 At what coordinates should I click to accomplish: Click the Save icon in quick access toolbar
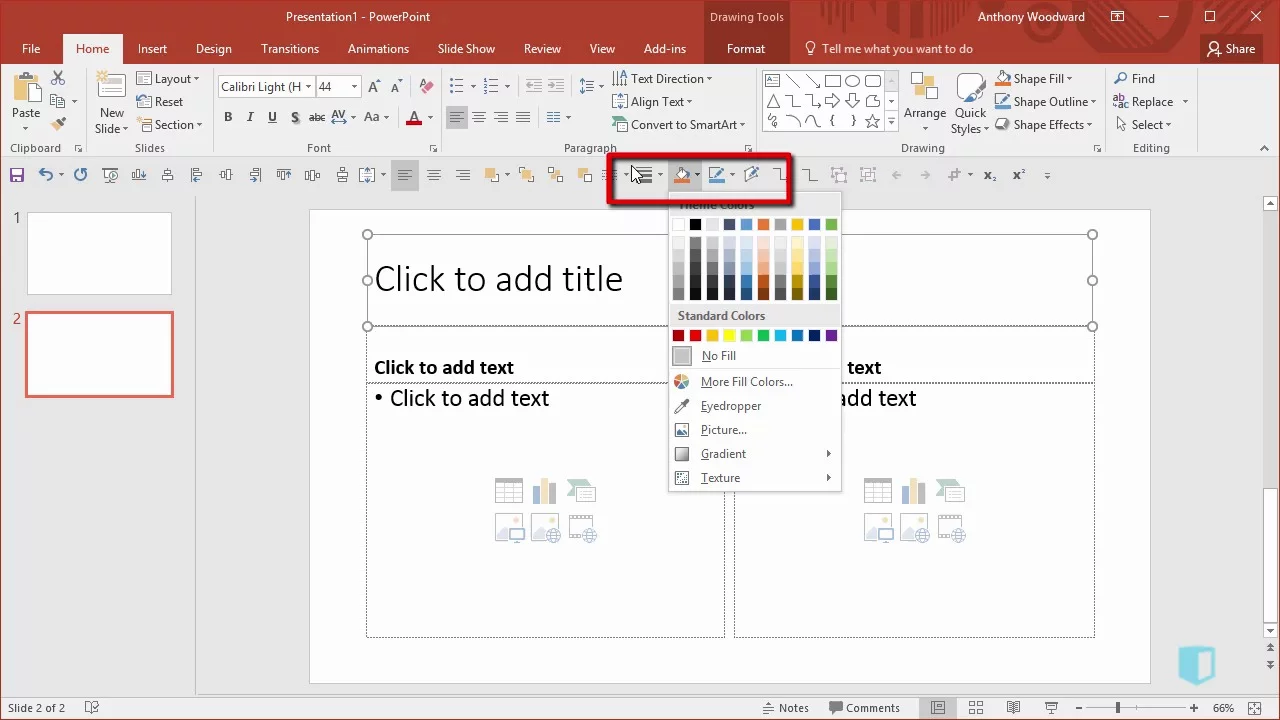17,175
